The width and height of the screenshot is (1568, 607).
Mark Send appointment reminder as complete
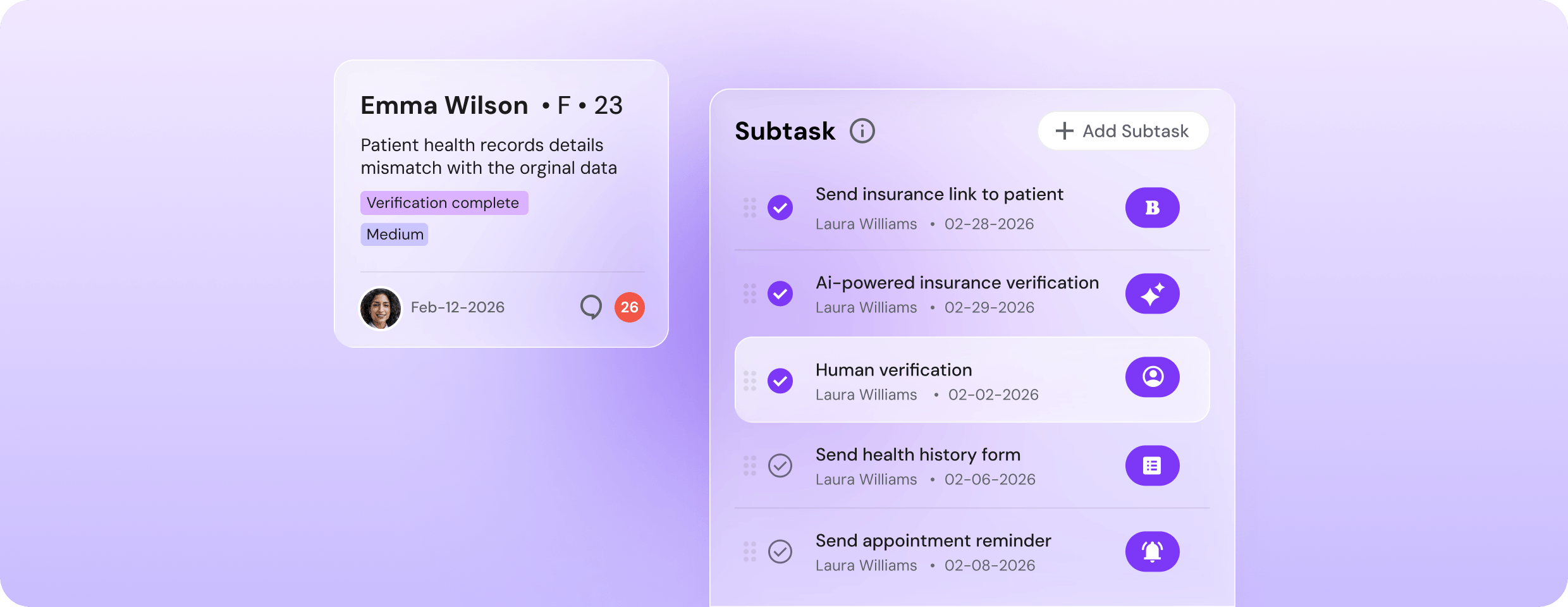780,551
